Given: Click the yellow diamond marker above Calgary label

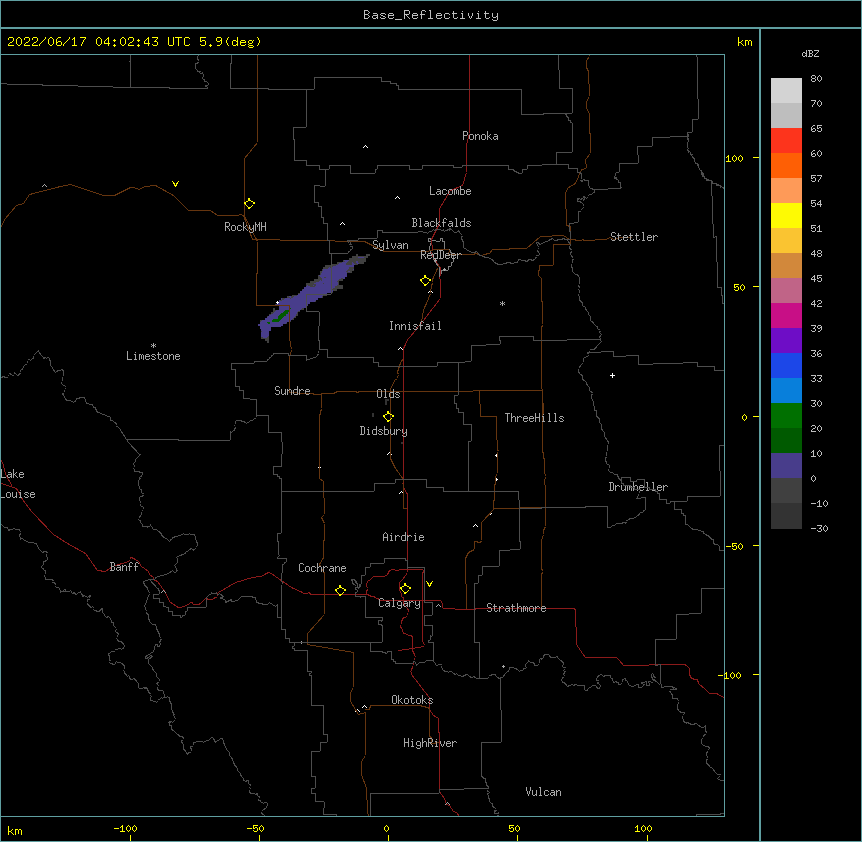Looking at the screenshot, I should pos(406,589).
